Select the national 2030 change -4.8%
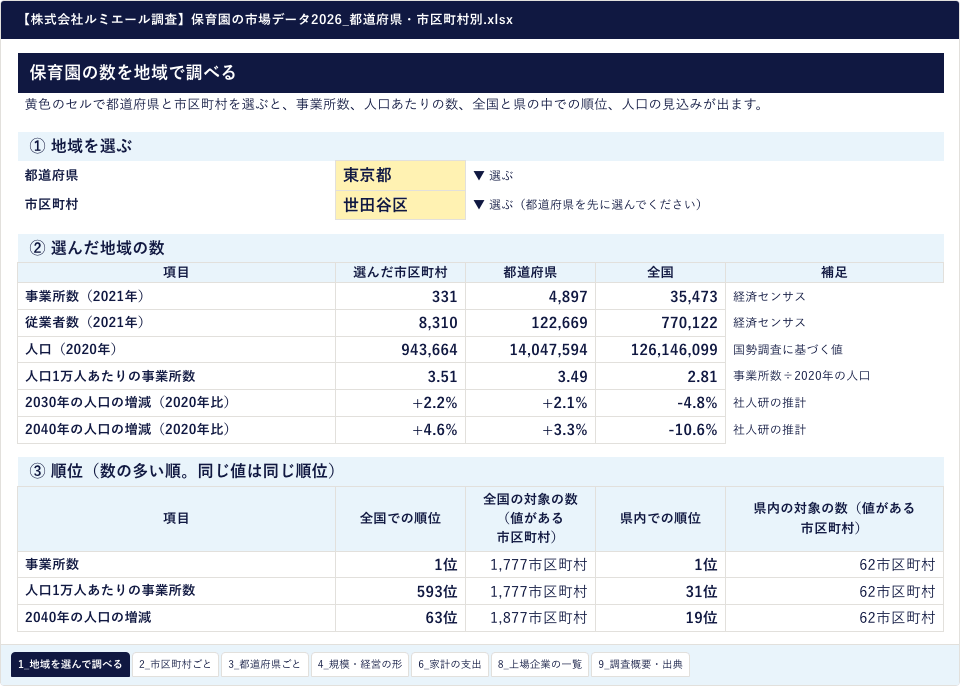Image resolution: width=960 pixels, height=686 pixels. click(661, 403)
